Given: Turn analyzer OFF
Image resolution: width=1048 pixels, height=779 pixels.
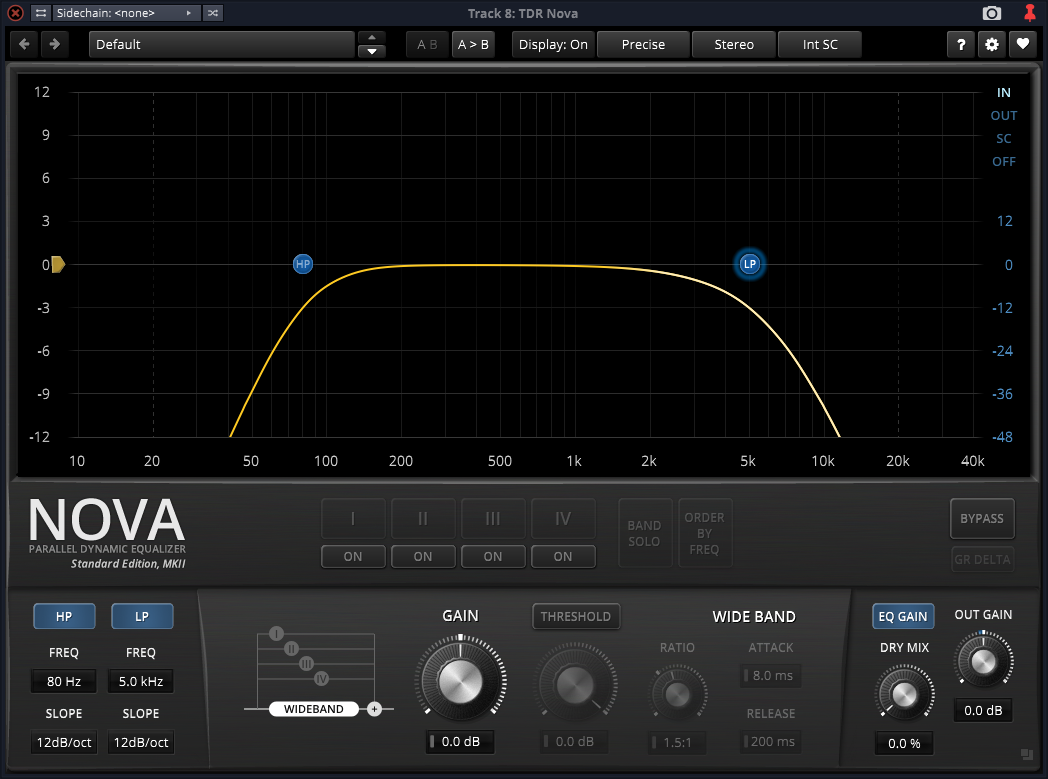Looking at the screenshot, I should tap(1004, 162).
